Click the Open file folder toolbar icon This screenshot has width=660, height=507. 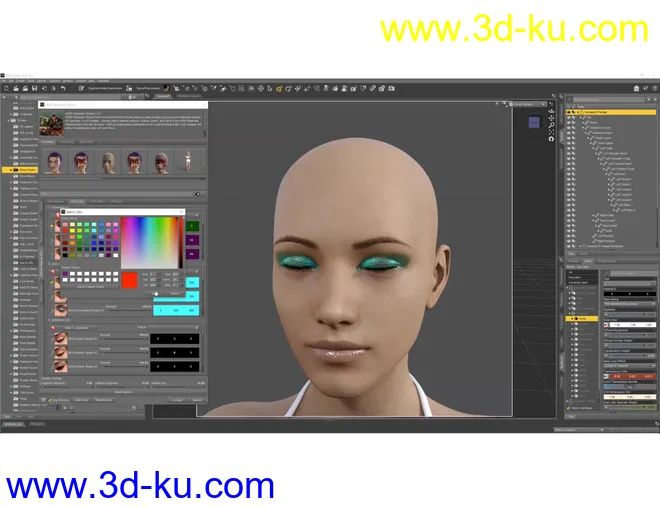click(x=14, y=88)
